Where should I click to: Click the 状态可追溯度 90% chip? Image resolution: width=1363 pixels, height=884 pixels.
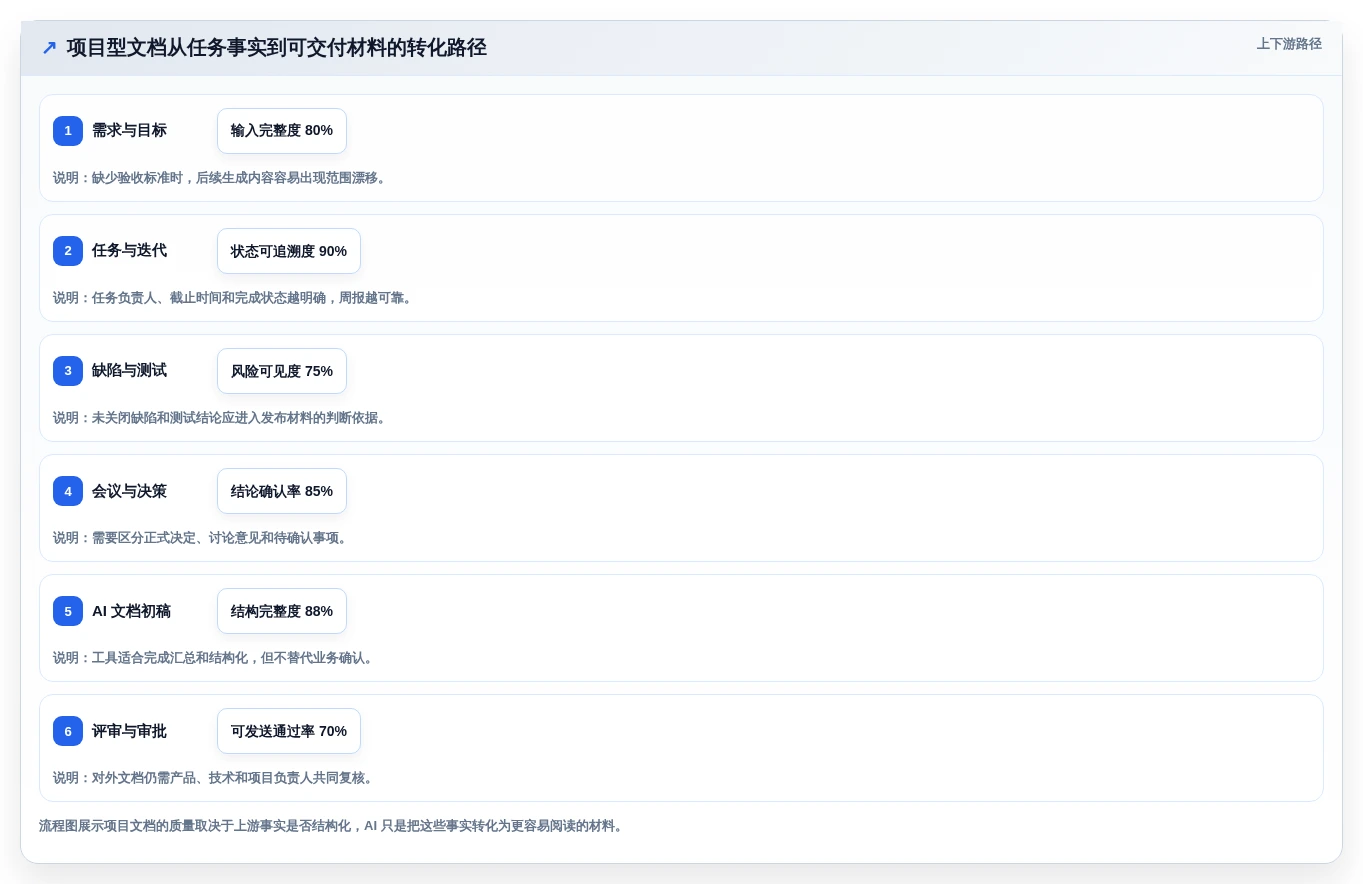point(289,251)
